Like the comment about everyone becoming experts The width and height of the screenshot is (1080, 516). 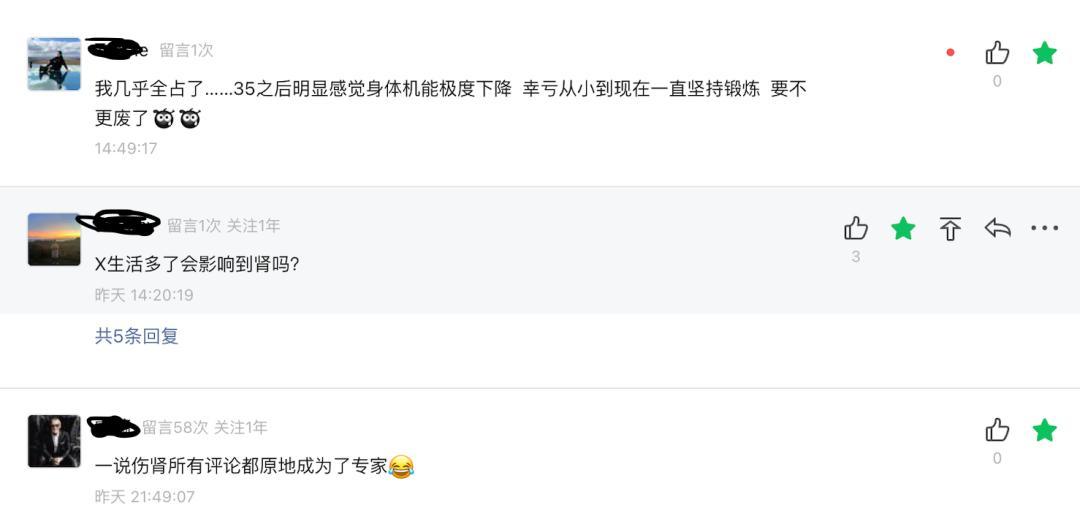(x=997, y=430)
